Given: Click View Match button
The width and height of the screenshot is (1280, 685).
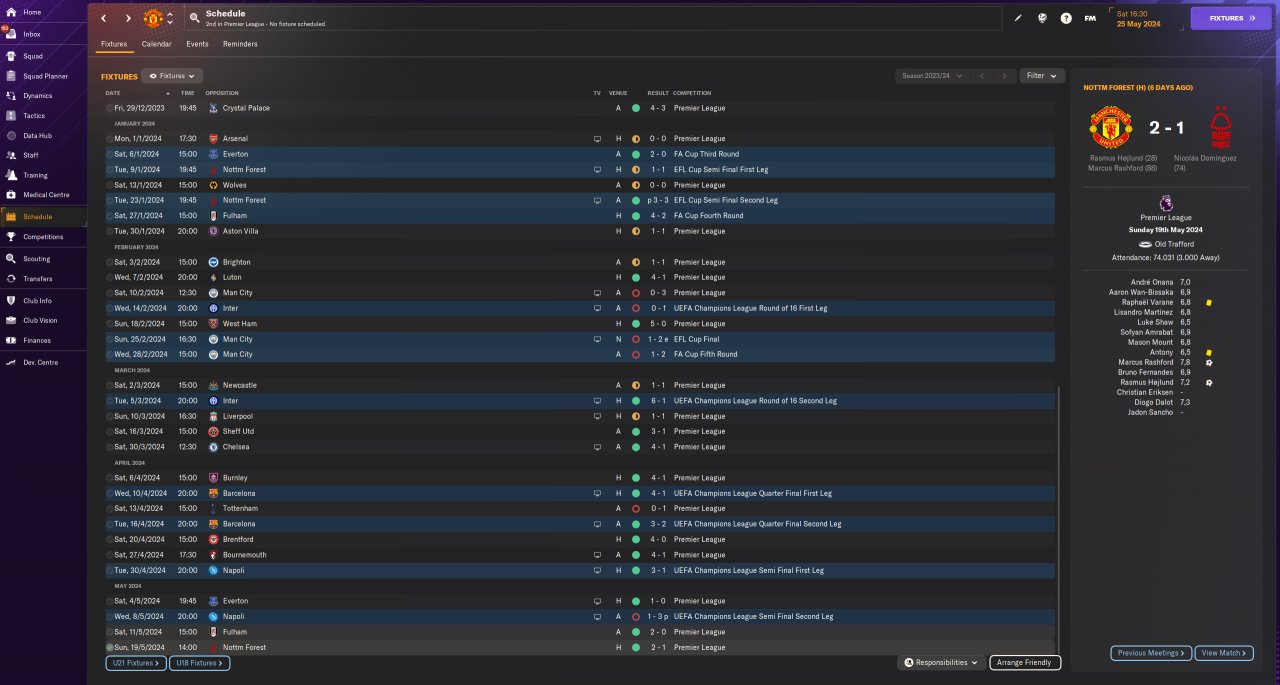Looking at the screenshot, I should 1224,653.
